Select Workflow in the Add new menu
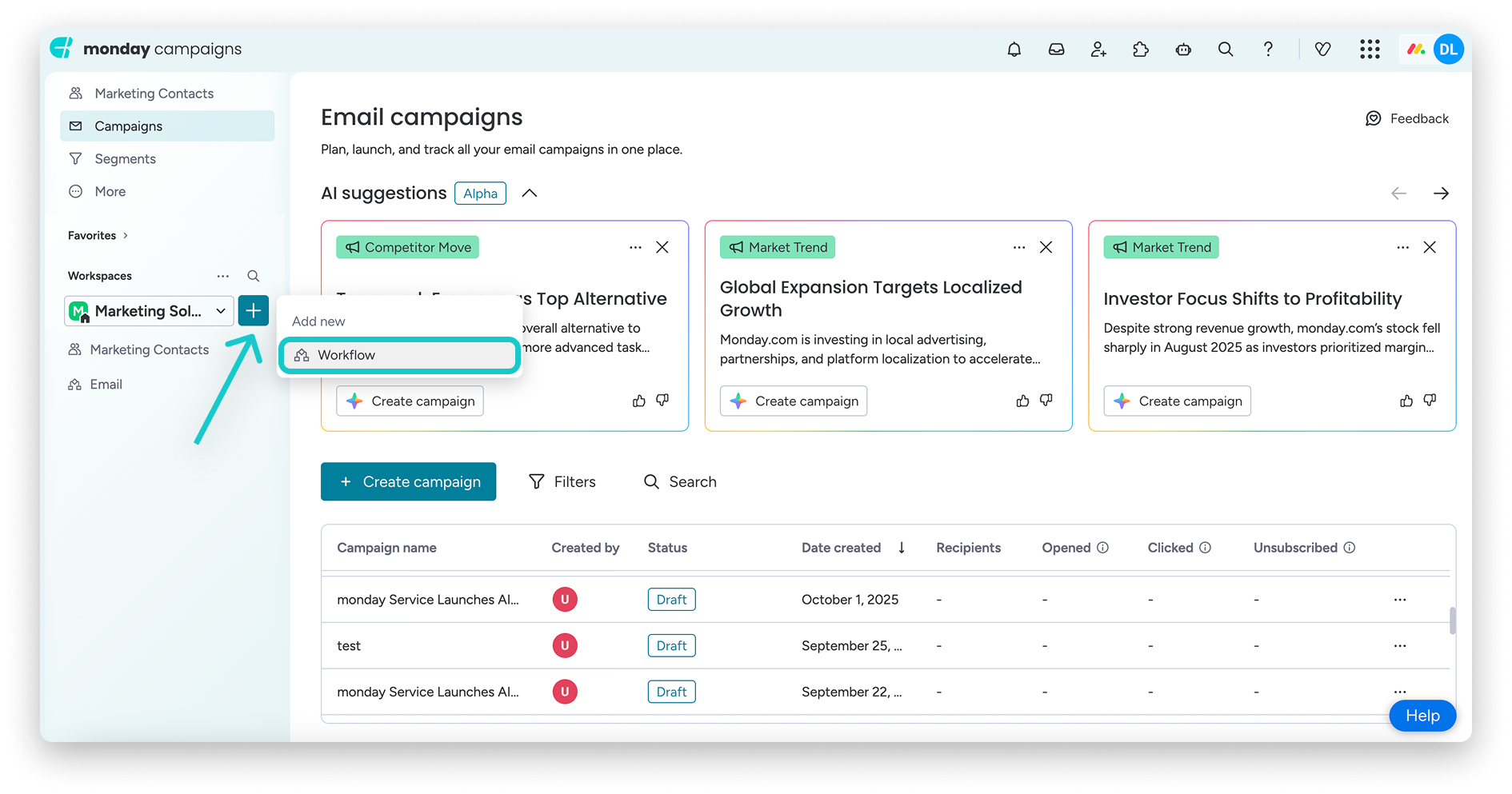Viewport: 1512px width, 794px height. click(400, 355)
